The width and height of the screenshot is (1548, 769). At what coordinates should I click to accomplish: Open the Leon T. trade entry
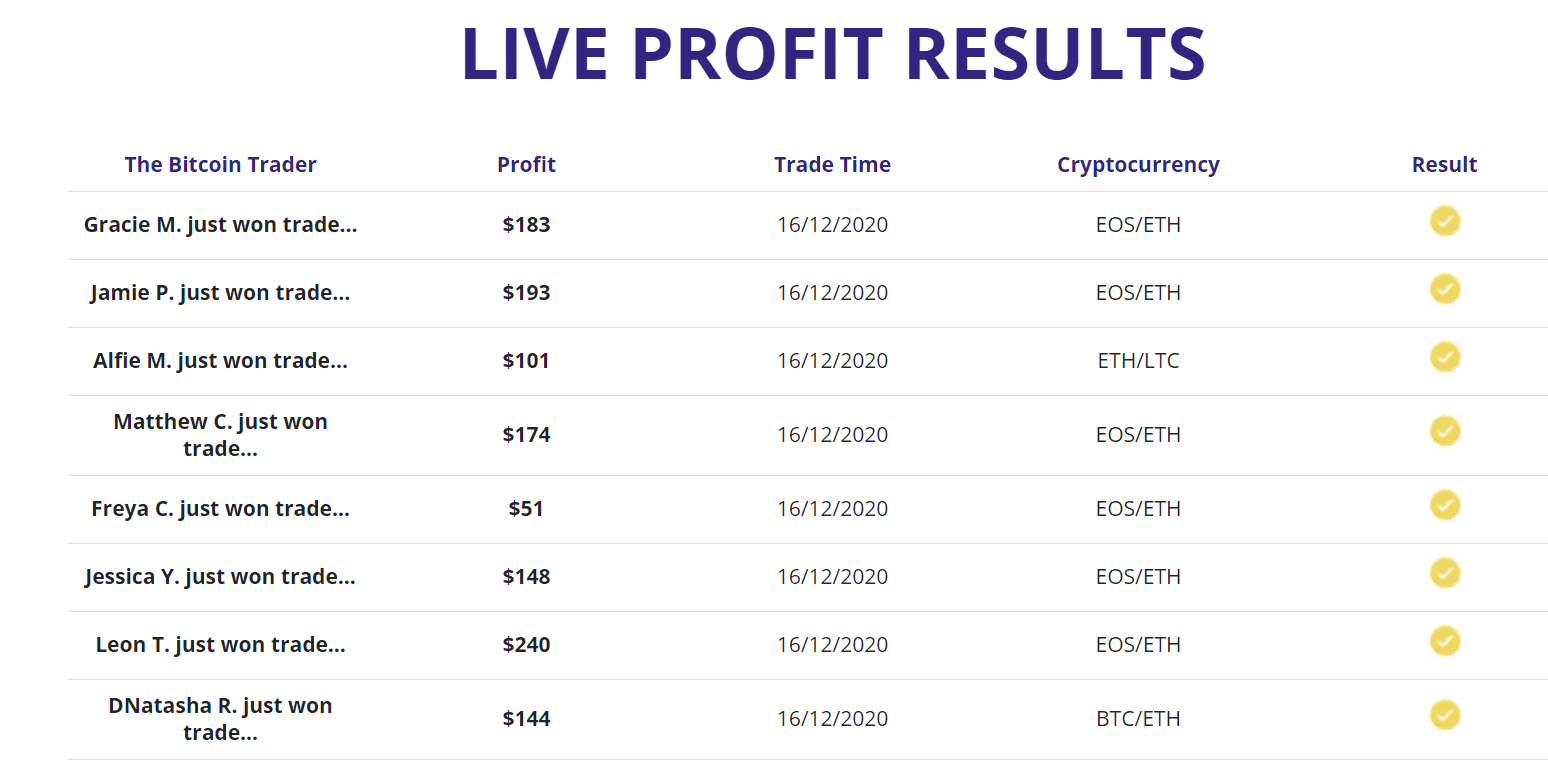pyautogui.click(x=220, y=645)
